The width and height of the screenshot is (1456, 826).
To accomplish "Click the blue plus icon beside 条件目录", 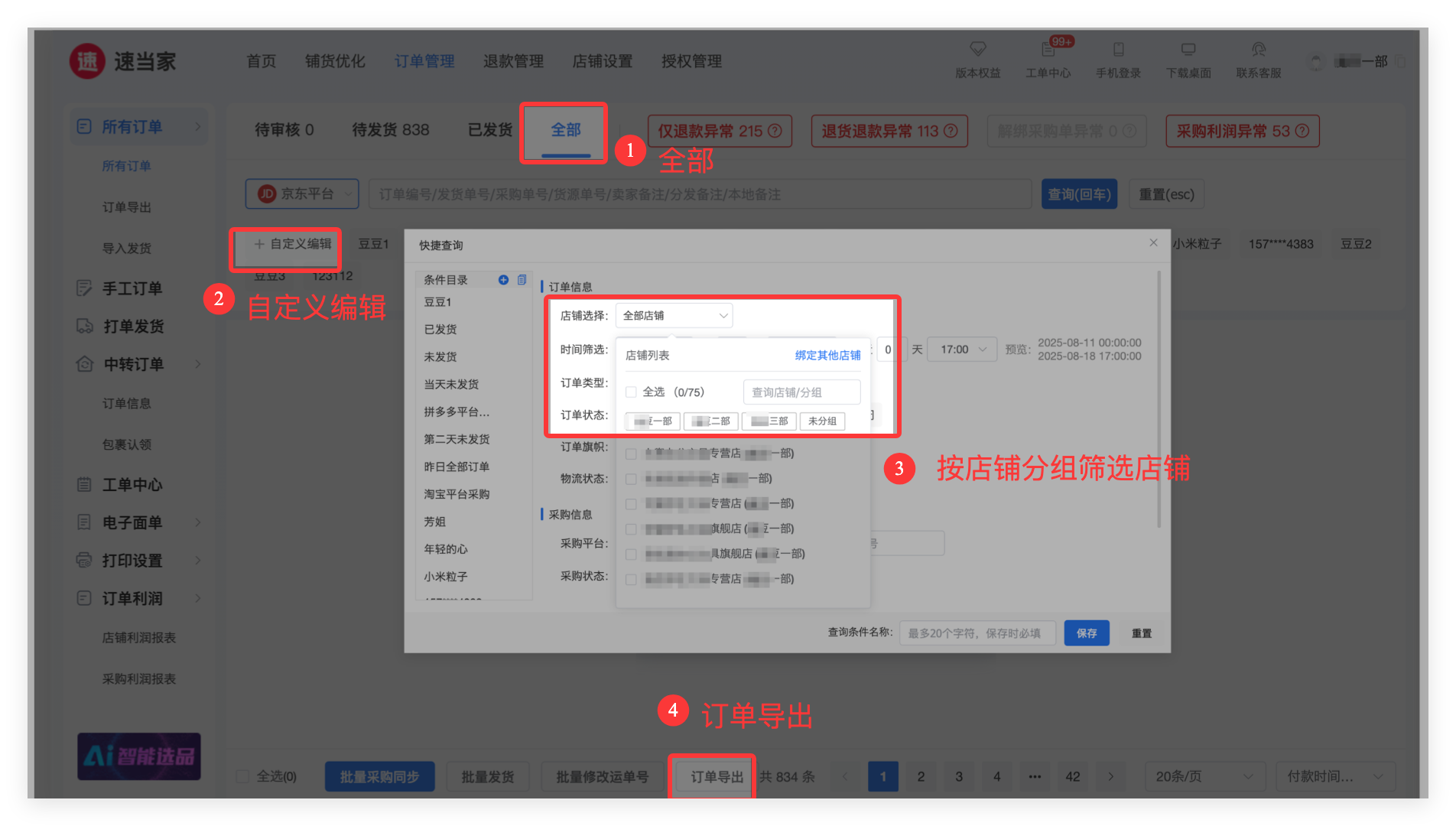I will pyautogui.click(x=503, y=280).
